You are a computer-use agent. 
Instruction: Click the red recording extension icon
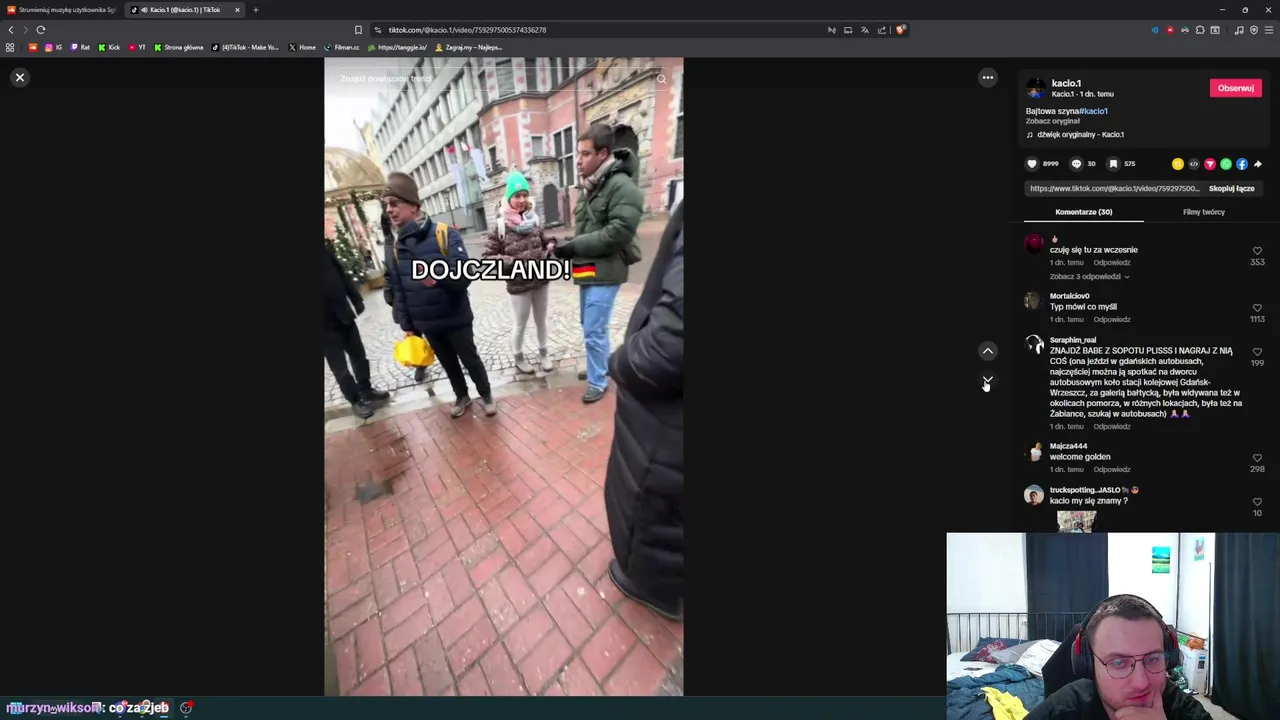pos(1170,30)
